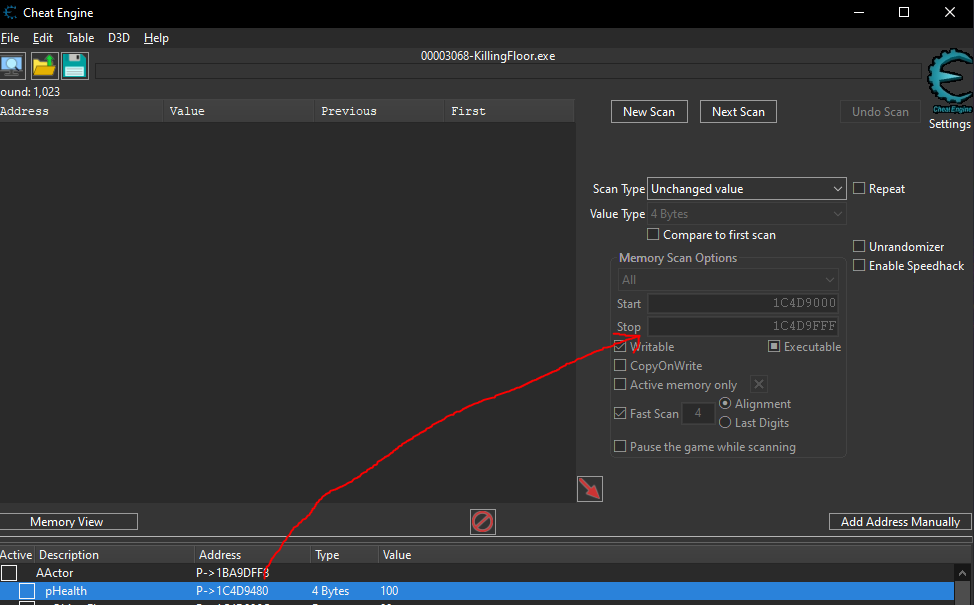Image resolution: width=974 pixels, height=605 pixels.
Task: Click the Undo Scan button
Action: tap(880, 112)
